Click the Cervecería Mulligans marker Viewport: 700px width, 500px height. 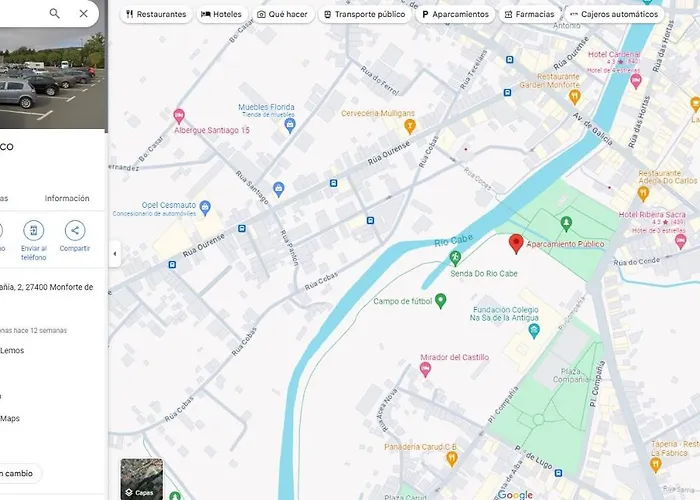tap(409, 126)
